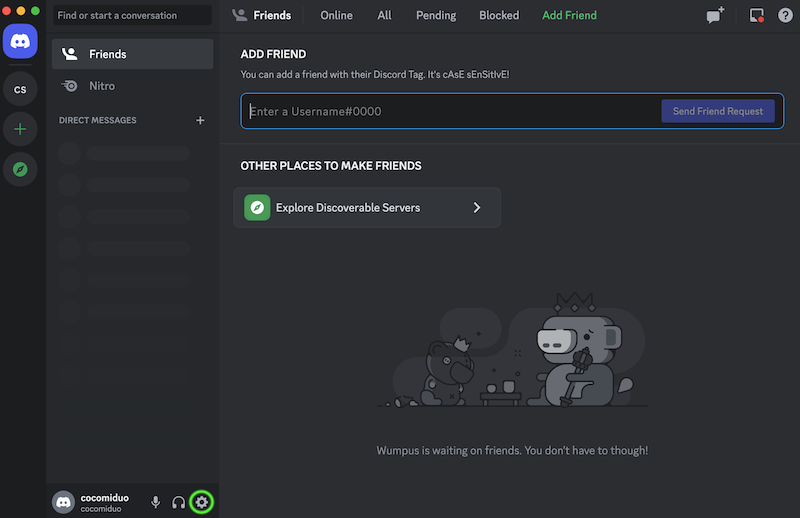Open Discord home via logo icon
The image size is (800, 518).
pyautogui.click(x=20, y=43)
